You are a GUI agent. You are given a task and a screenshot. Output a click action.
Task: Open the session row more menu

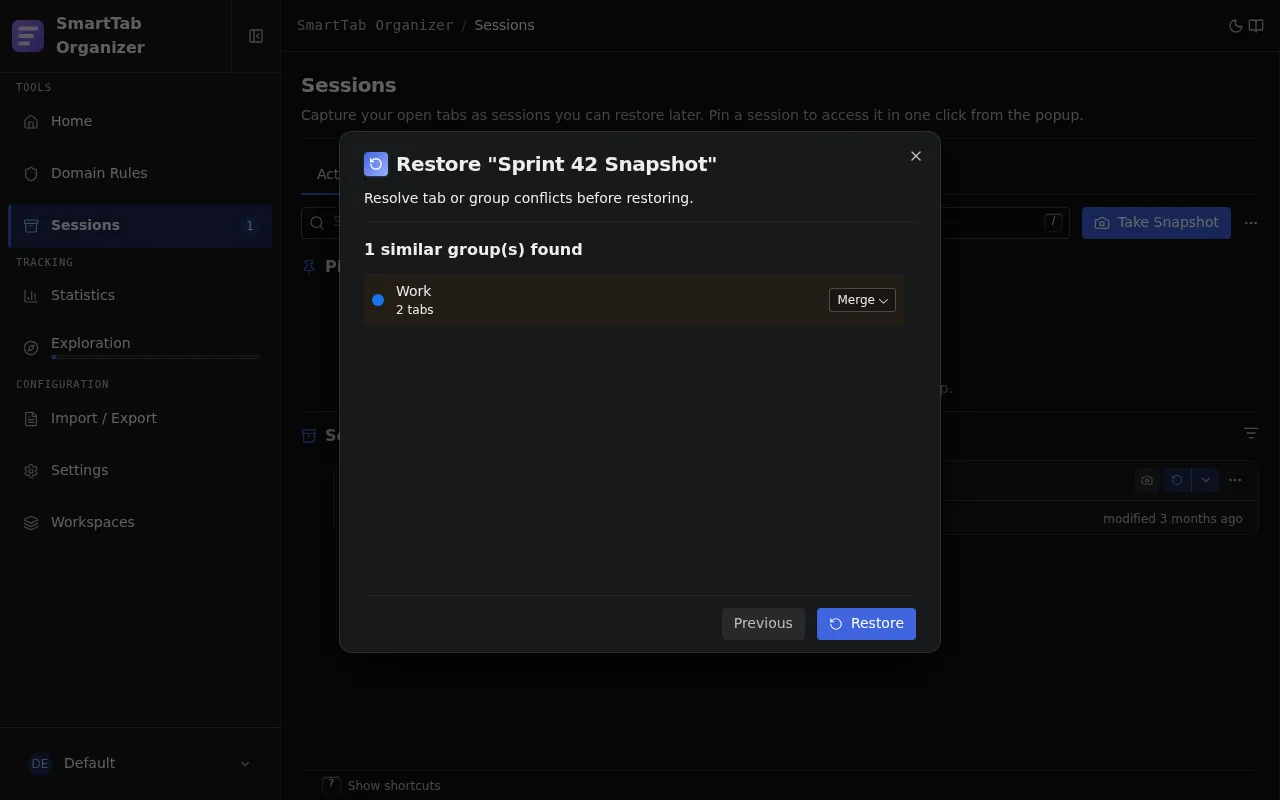(1235, 480)
